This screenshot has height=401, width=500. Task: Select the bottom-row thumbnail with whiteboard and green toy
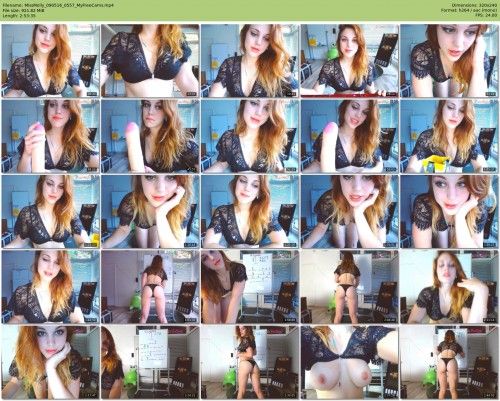tap(150, 363)
